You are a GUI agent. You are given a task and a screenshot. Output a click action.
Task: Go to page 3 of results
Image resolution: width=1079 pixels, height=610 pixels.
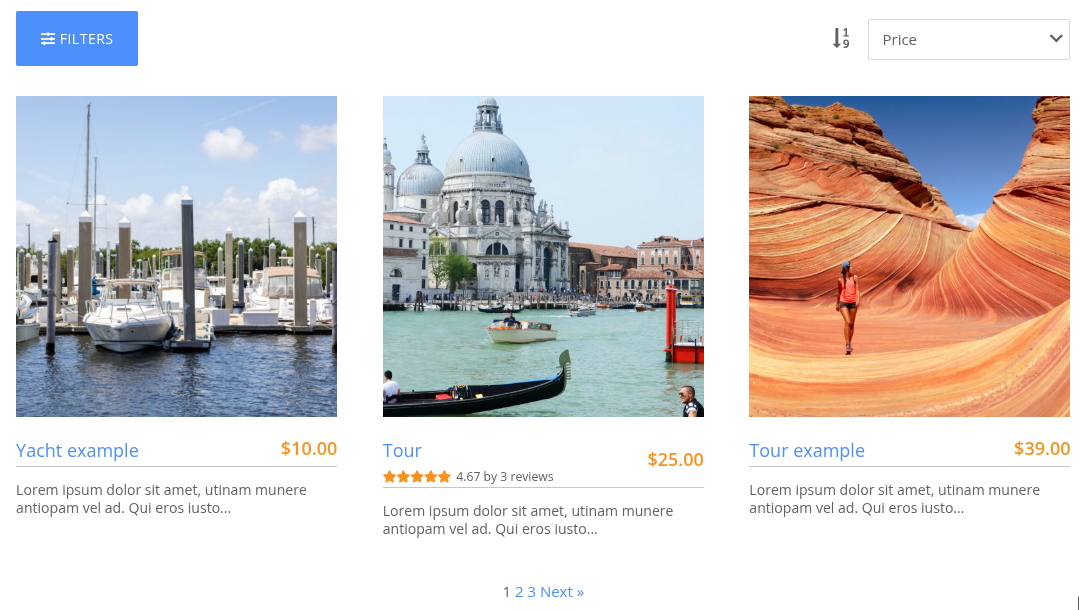(531, 592)
